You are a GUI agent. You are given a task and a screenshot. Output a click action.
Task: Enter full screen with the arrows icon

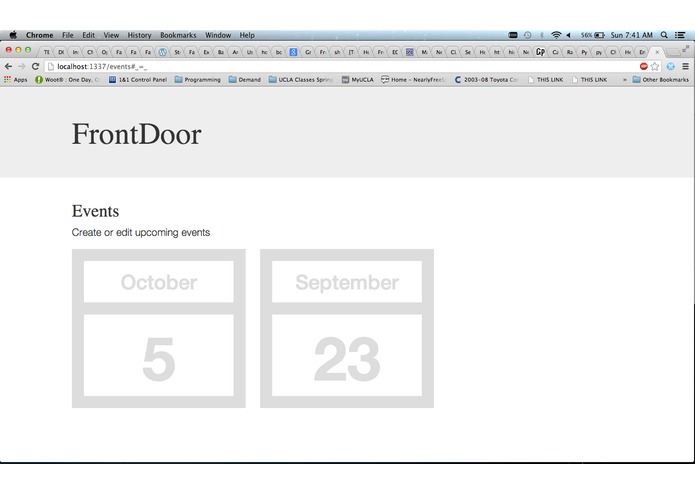point(685,48)
